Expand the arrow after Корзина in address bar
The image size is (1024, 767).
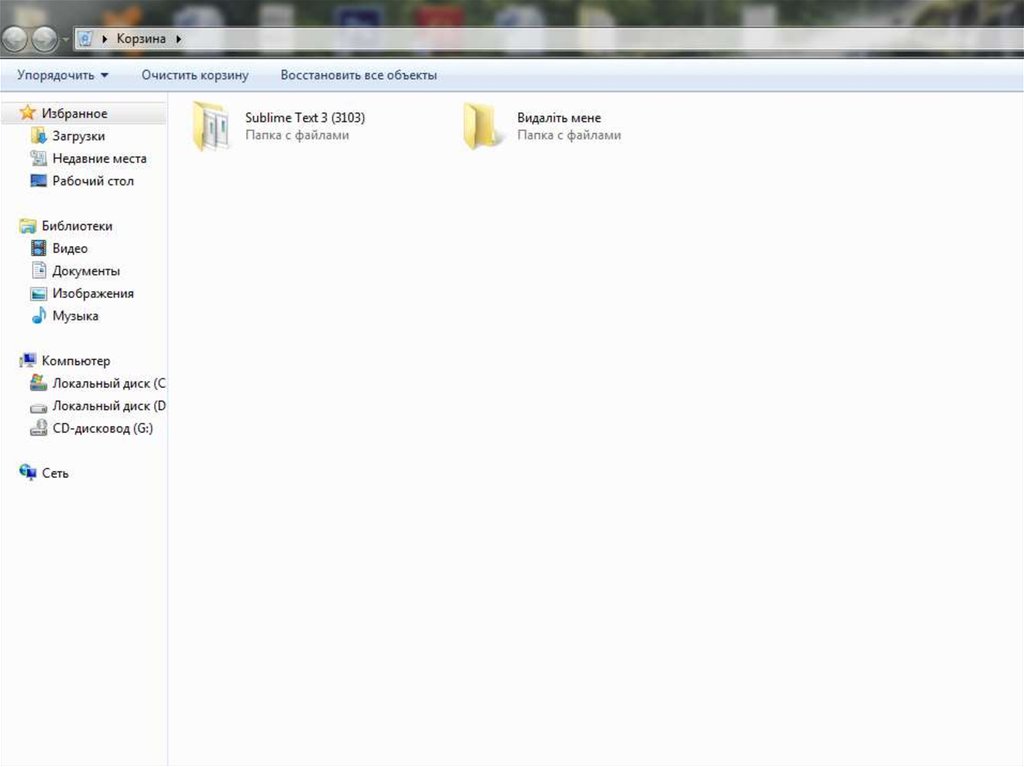coord(179,39)
